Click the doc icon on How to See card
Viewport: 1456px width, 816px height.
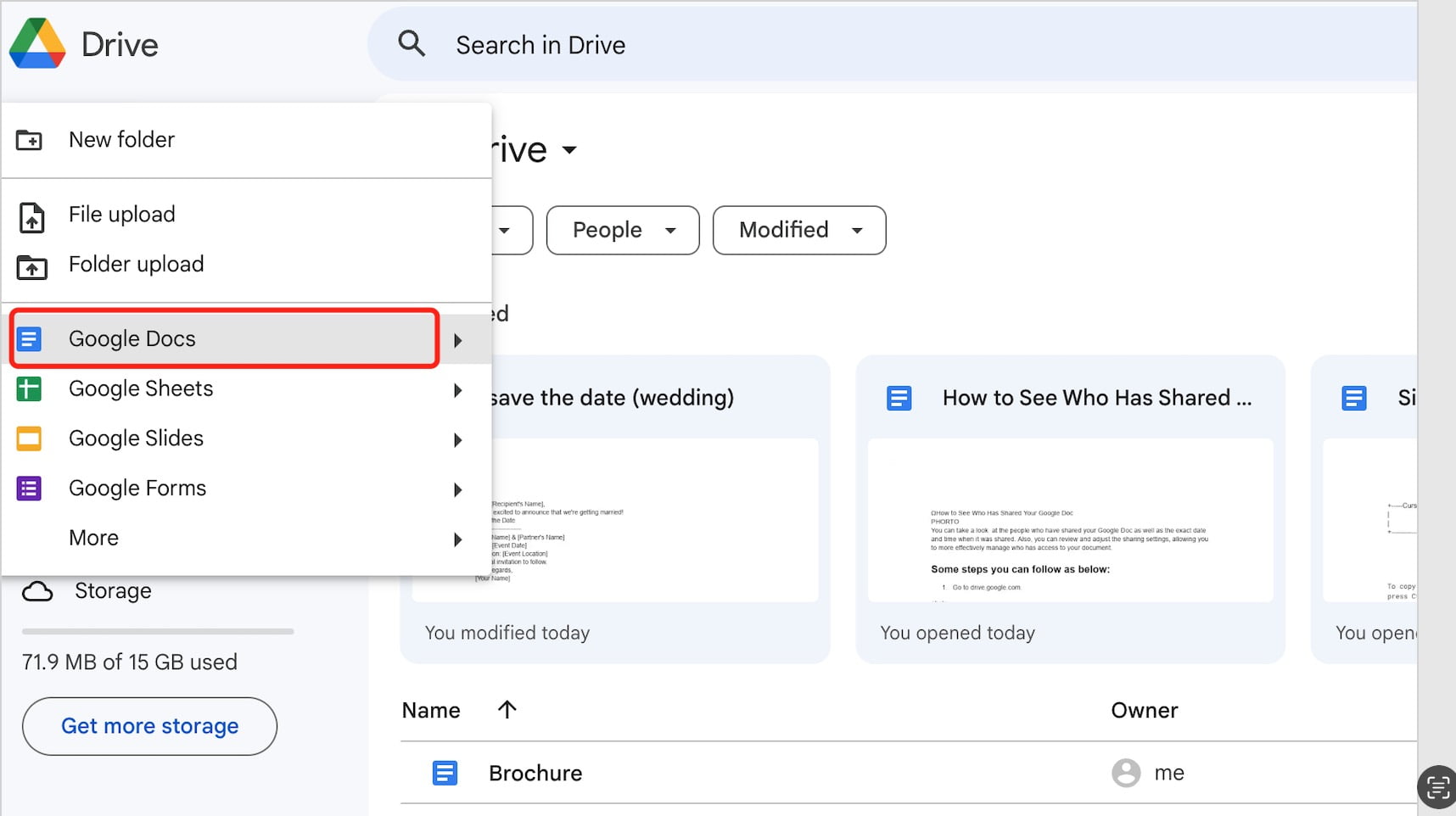point(899,398)
